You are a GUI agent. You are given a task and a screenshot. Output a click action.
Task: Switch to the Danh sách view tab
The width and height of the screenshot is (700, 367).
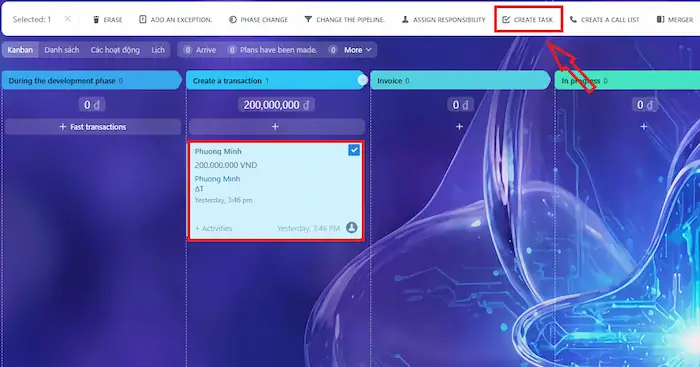coord(62,50)
